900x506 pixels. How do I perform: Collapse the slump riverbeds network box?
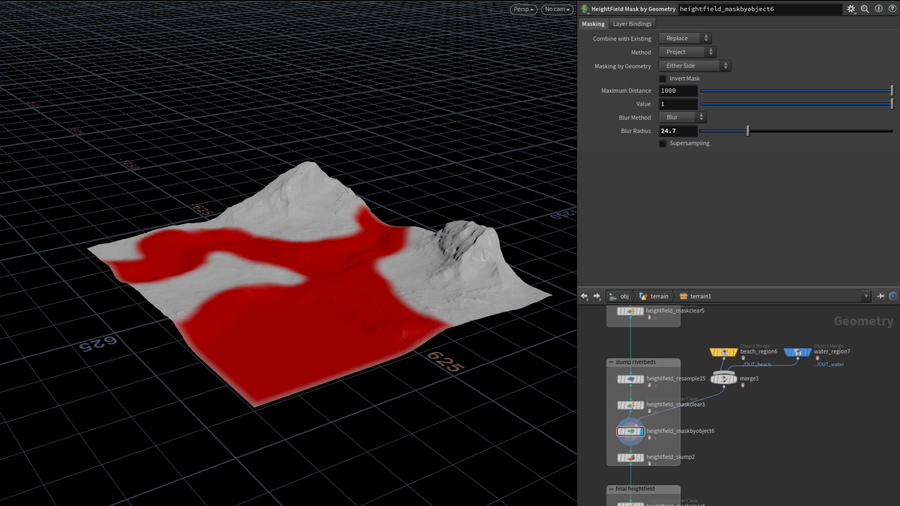tap(611, 363)
